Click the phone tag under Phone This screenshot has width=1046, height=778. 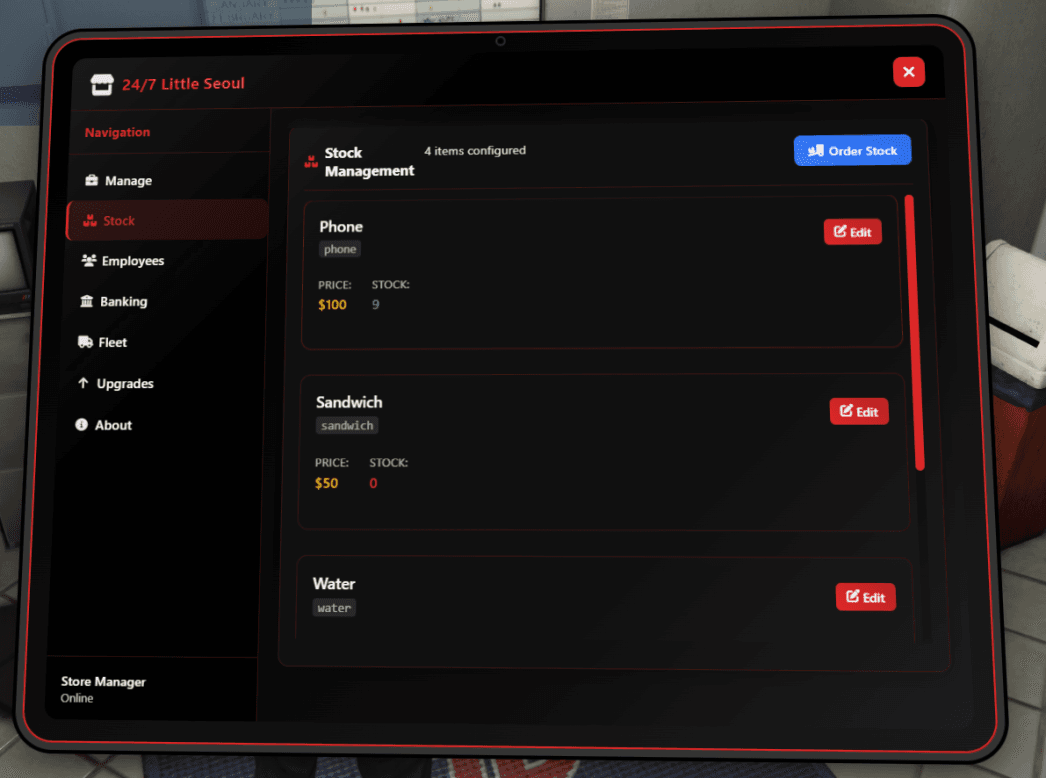tap(339, 248)
